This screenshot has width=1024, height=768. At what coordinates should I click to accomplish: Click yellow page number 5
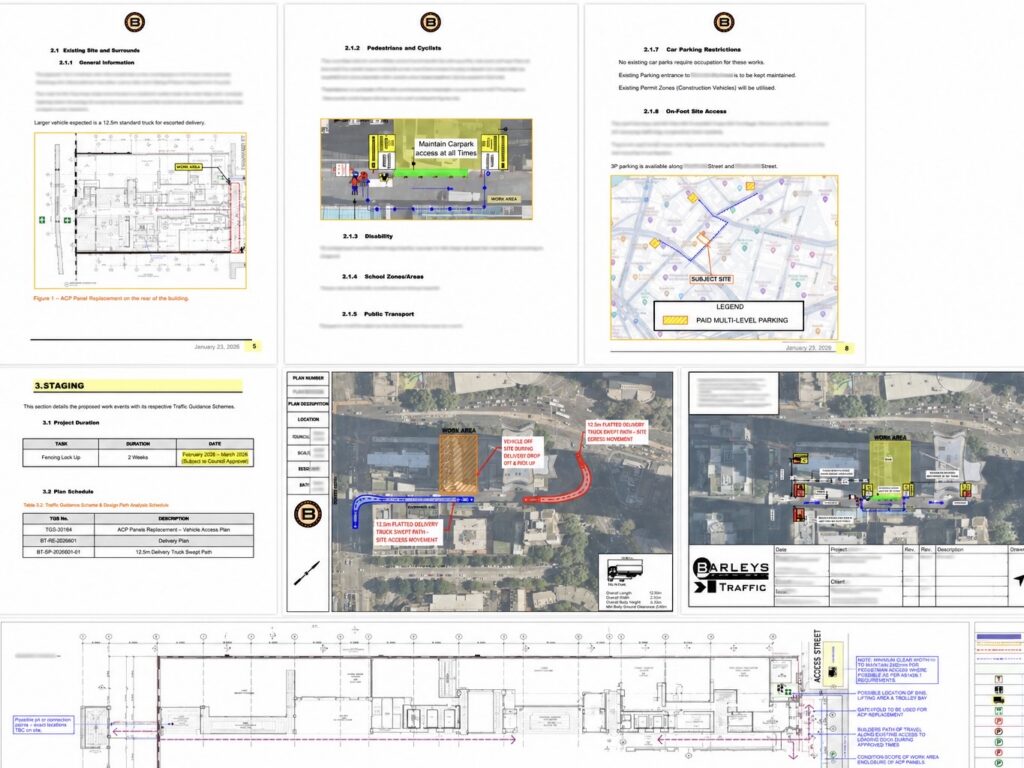pos(255,347)
